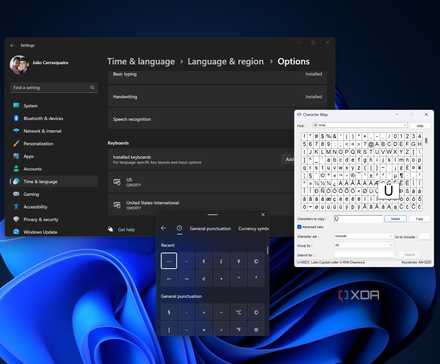The width and height of the screenshot is (440, 364).
Task: Insert the pound sign from Recent
Action: tap(221, 261)
